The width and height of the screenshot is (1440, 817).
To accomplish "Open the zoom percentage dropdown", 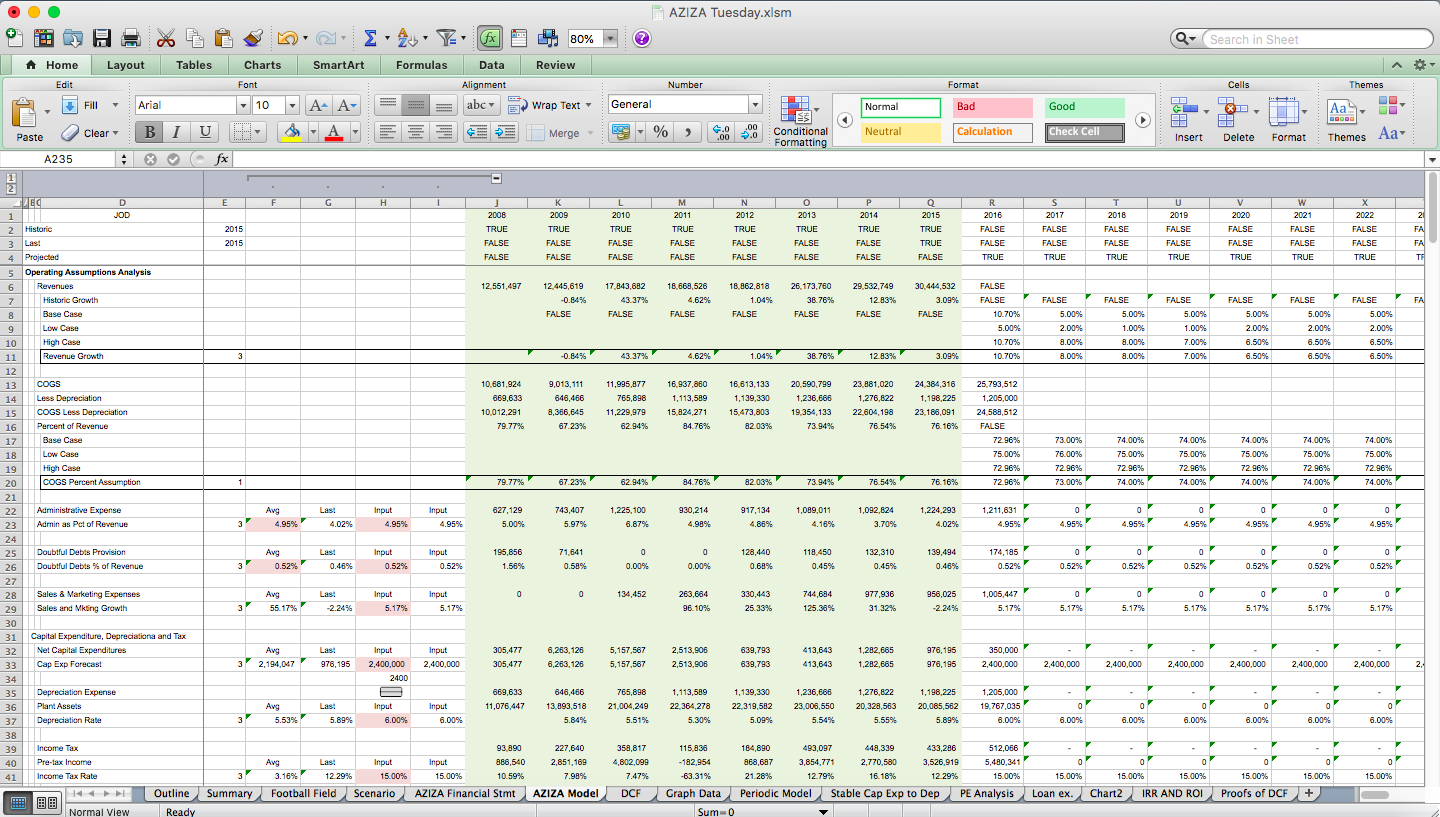I will coord(609,39).
